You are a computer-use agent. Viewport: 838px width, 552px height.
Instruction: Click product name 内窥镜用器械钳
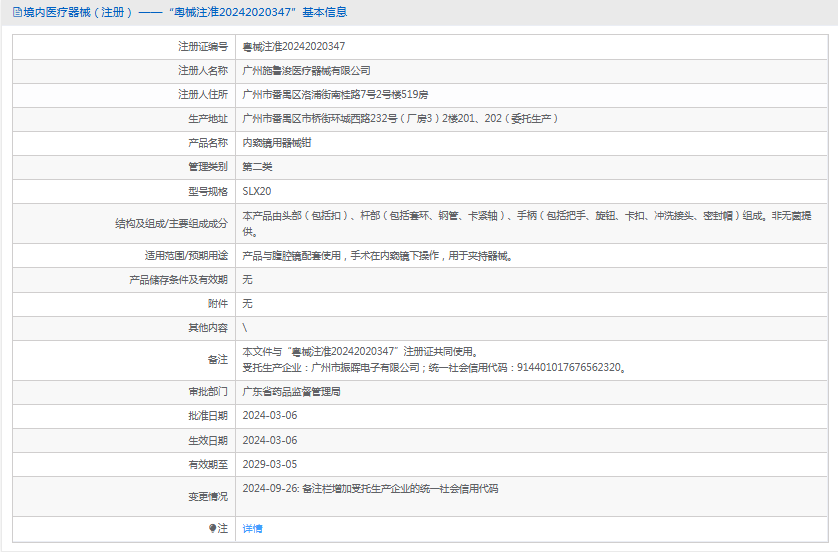click(277, 143)
